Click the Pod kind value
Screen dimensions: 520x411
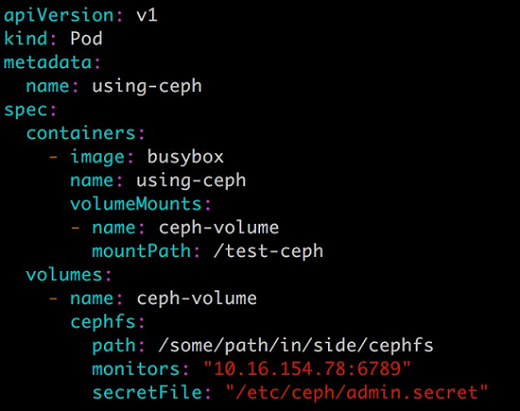86,39
